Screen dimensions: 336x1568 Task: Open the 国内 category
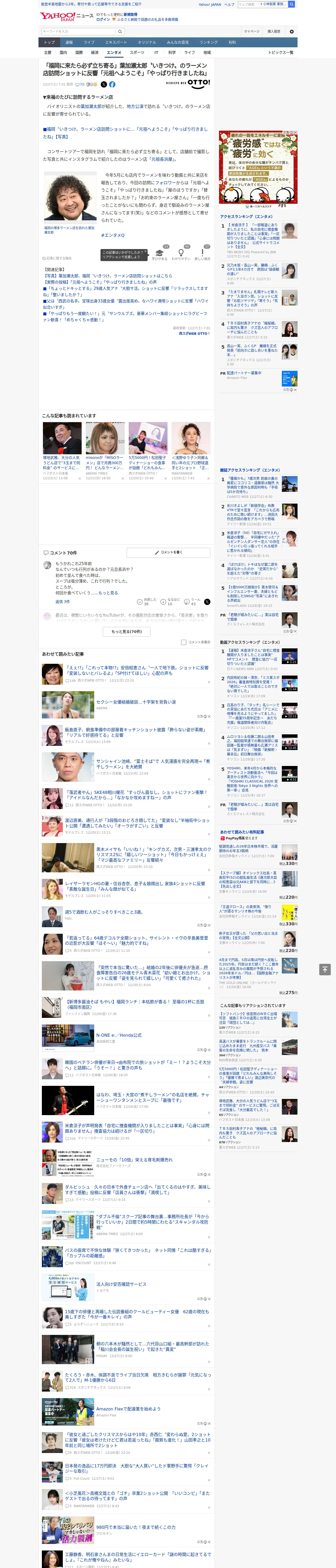(x=63, y=52)
